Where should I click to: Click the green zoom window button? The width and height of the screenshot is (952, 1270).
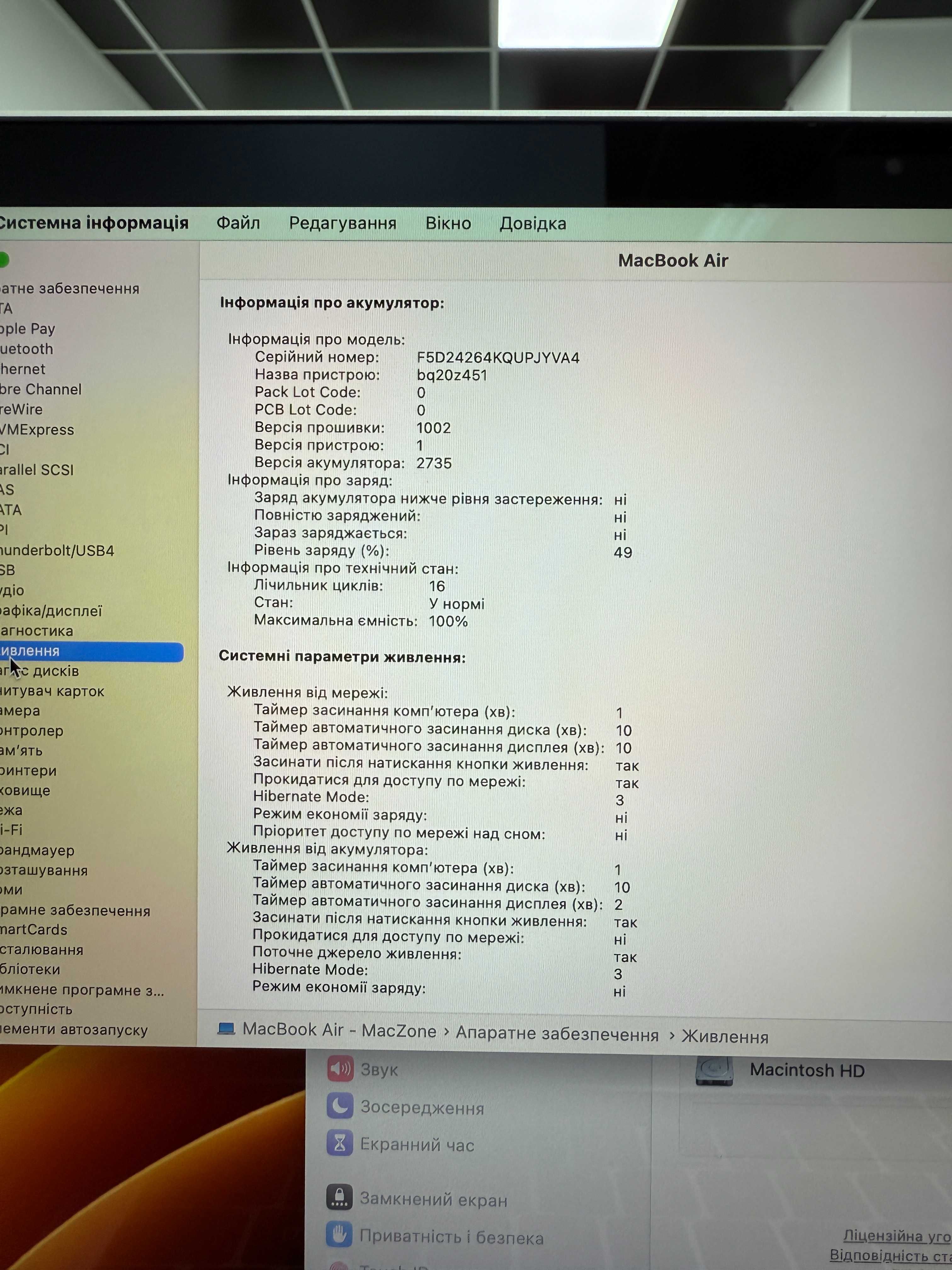[3, 260]
